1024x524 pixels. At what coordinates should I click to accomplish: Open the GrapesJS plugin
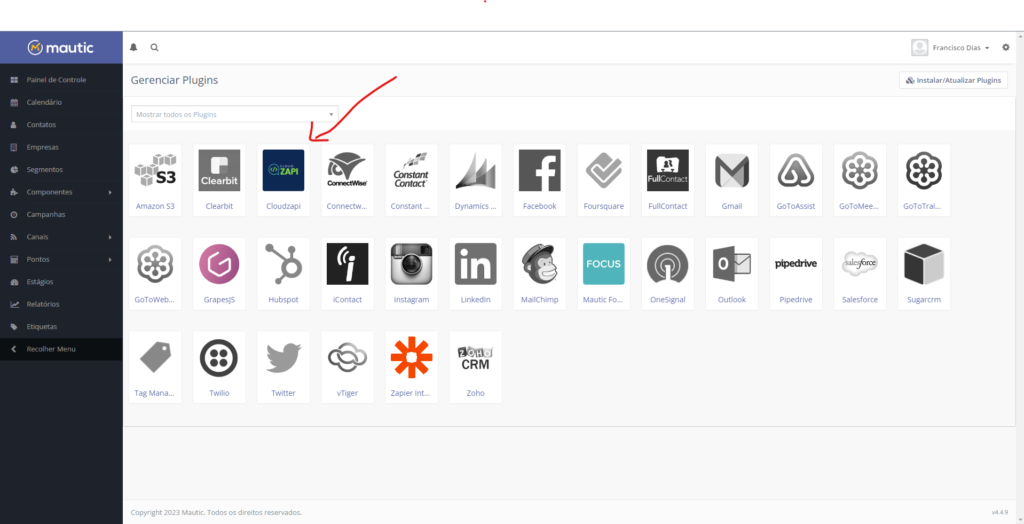click(x=219, y=274)
